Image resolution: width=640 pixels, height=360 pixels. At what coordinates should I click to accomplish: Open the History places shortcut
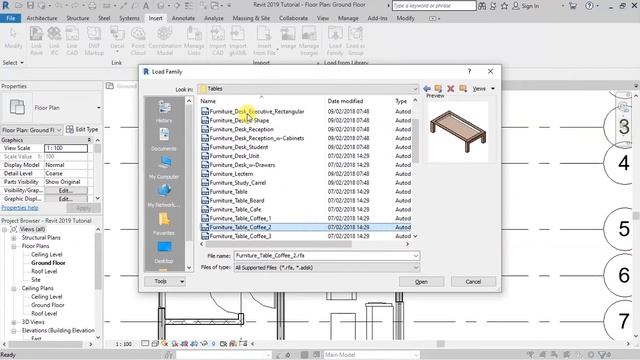pos(164,111)
